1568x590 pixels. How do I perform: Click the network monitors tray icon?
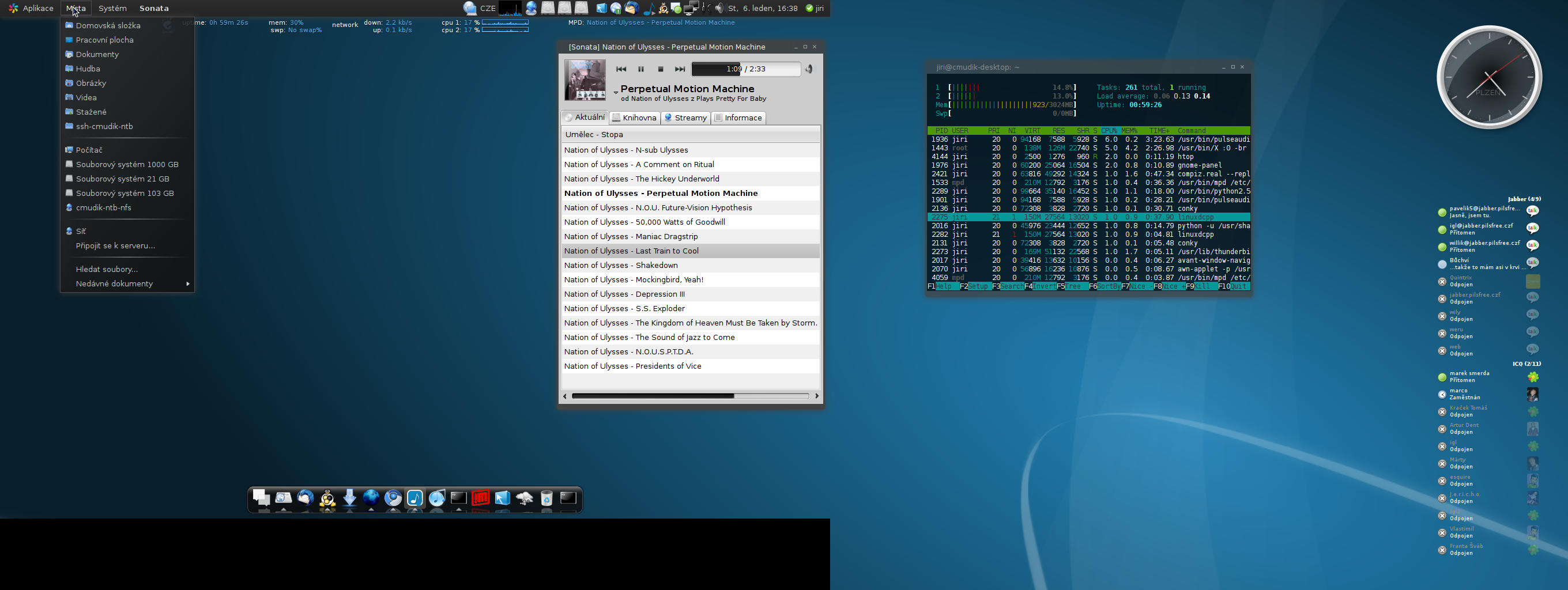pyautogui.click(x=691, y=9)
